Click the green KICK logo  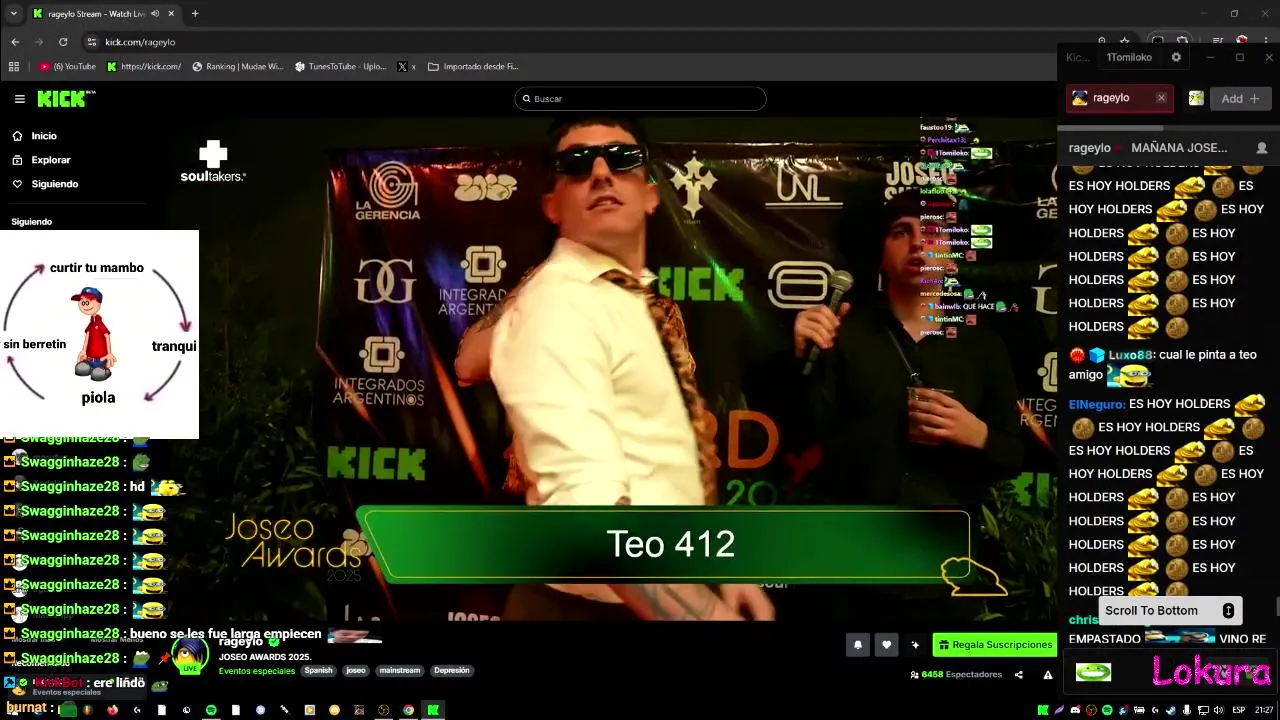coord(66,98)
